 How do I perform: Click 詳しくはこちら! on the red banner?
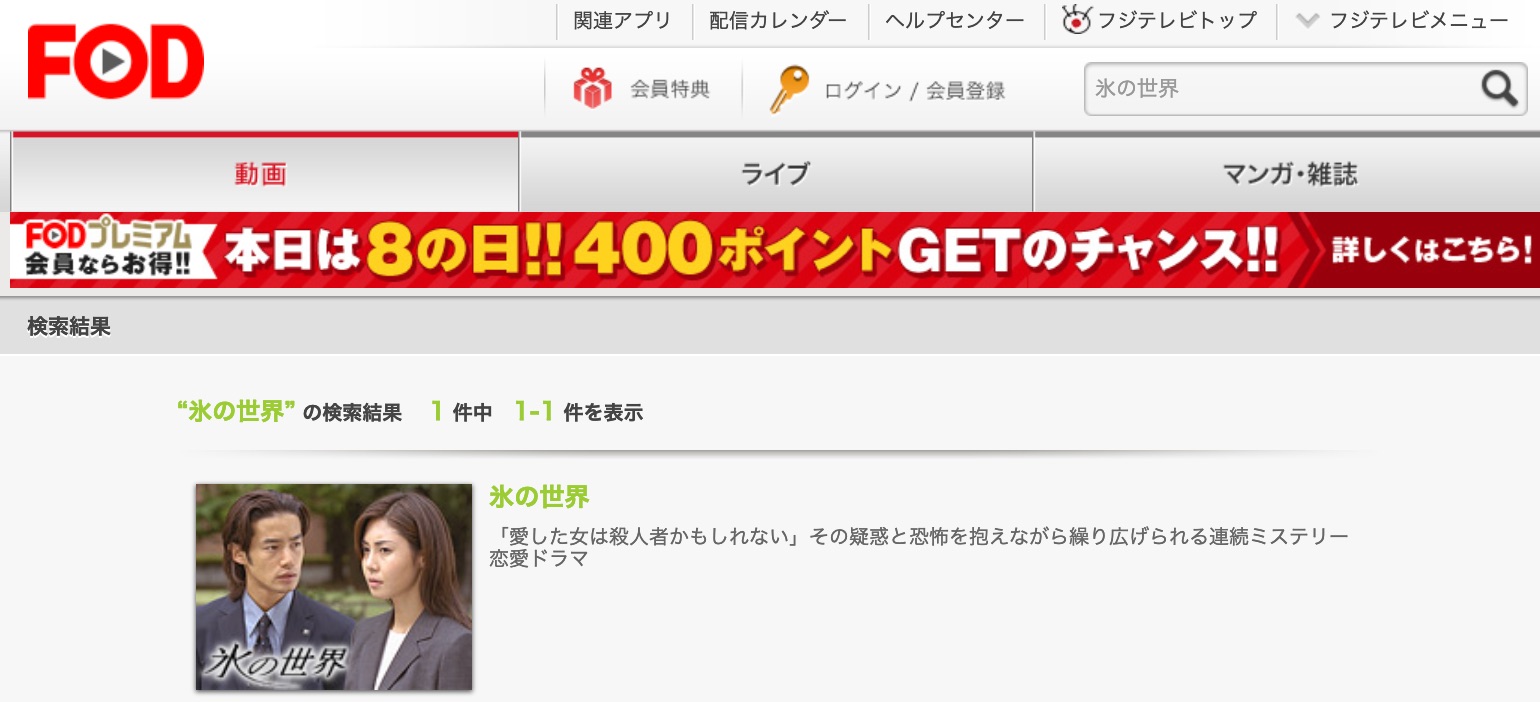(x=1430, y=249)
